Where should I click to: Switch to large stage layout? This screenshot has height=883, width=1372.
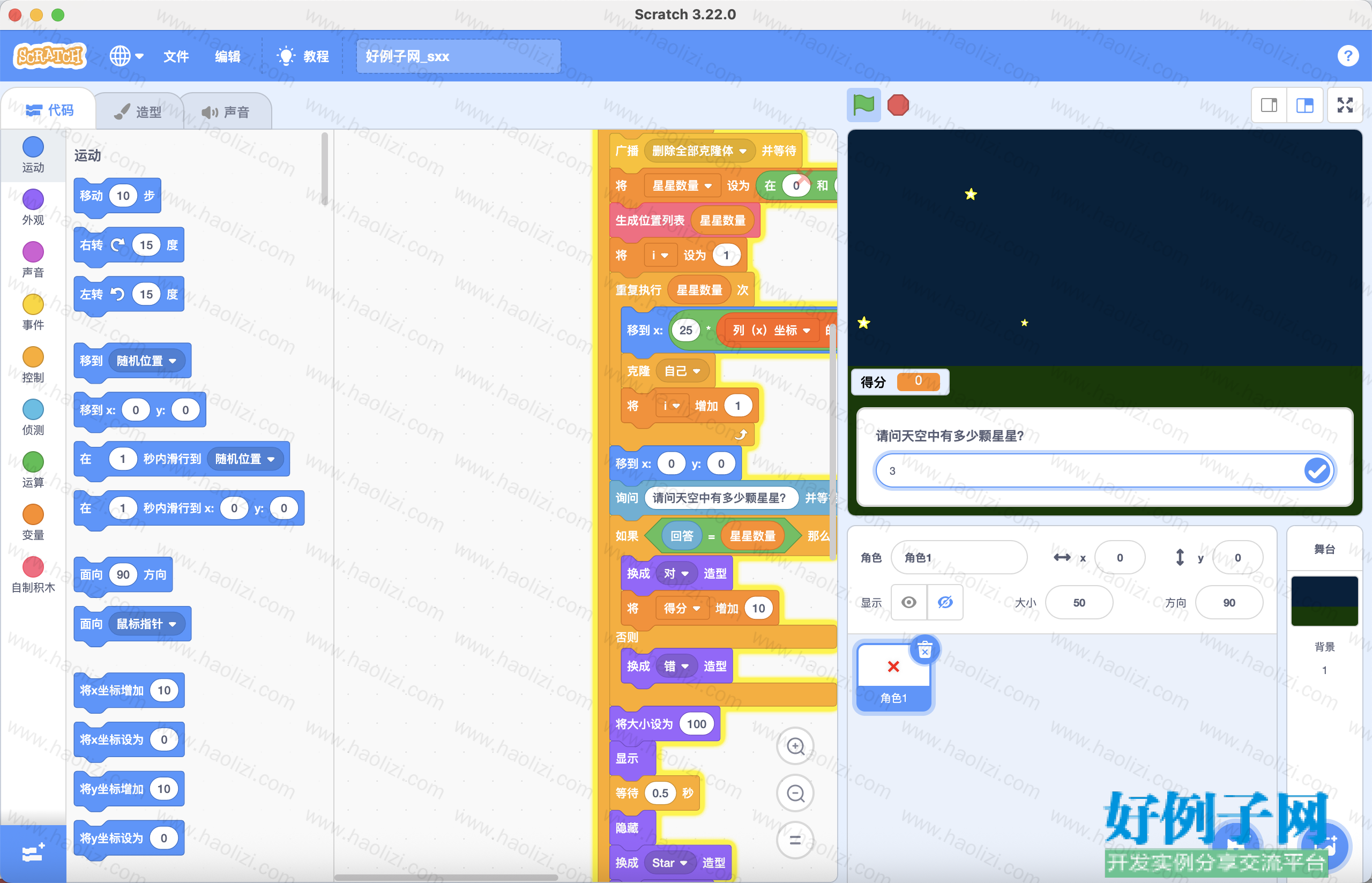(x=1305, y=105)
